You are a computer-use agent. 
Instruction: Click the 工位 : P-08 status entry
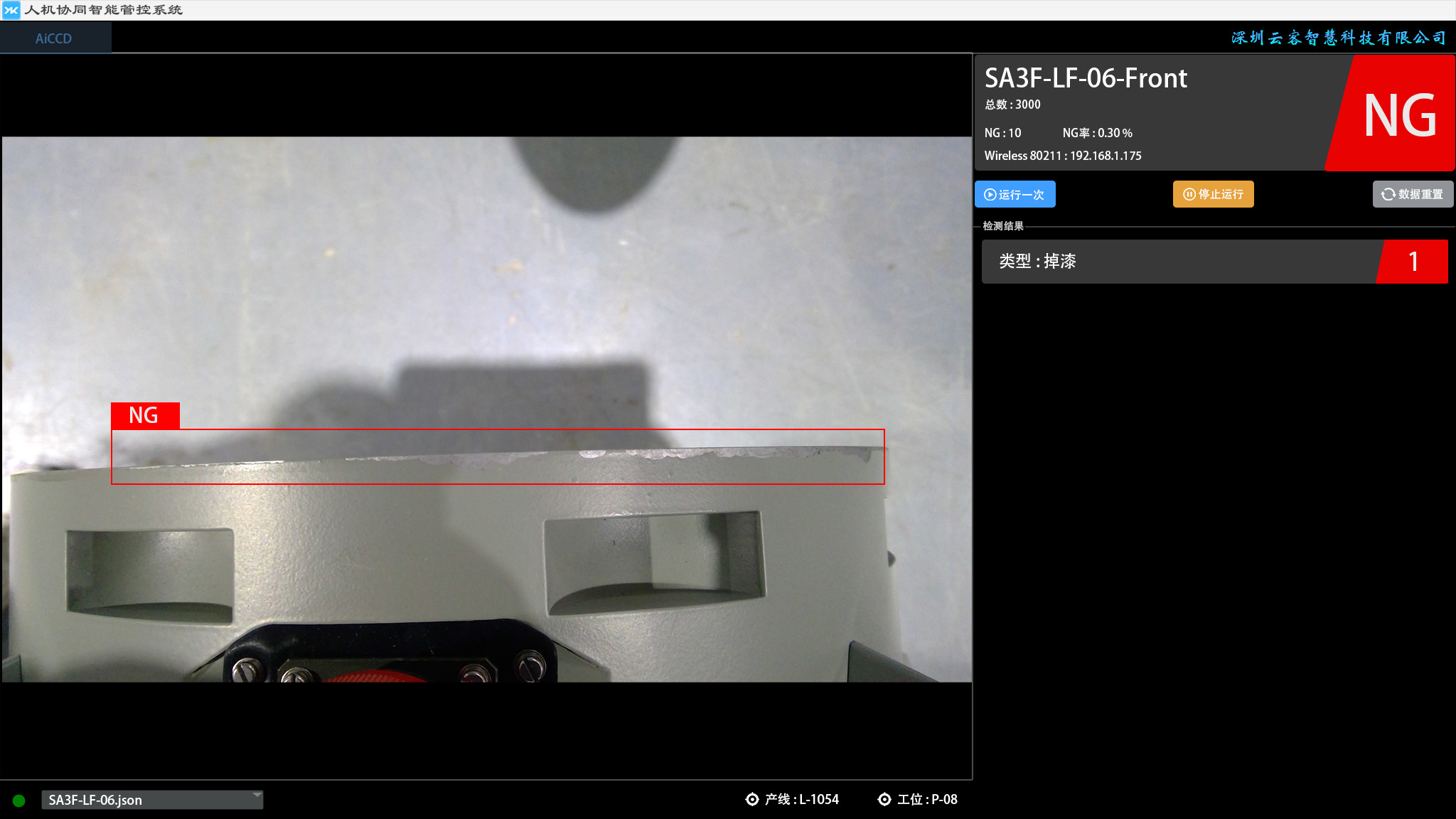pos(917,799)
